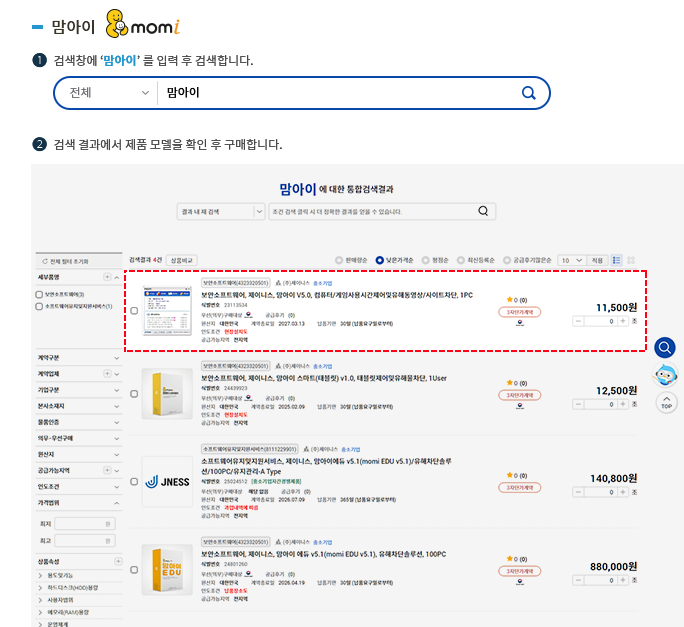Click the momi logo at the top
The height and width of the screenshot is (627, 684).
click(x=143, y=24)
